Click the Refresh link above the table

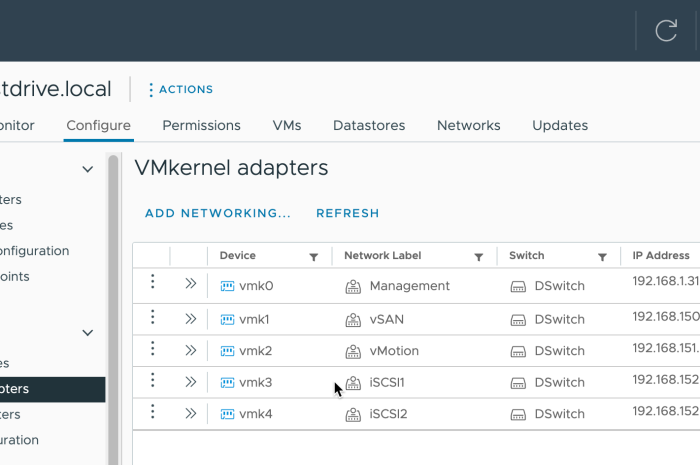347,213
